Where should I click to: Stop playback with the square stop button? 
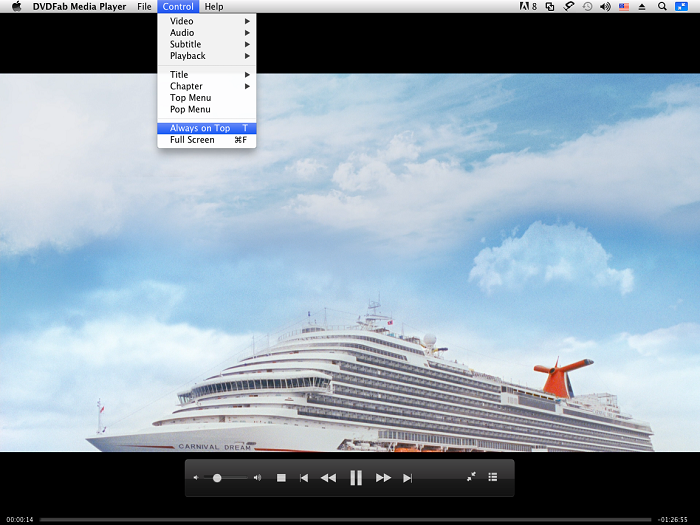[281, 478]
